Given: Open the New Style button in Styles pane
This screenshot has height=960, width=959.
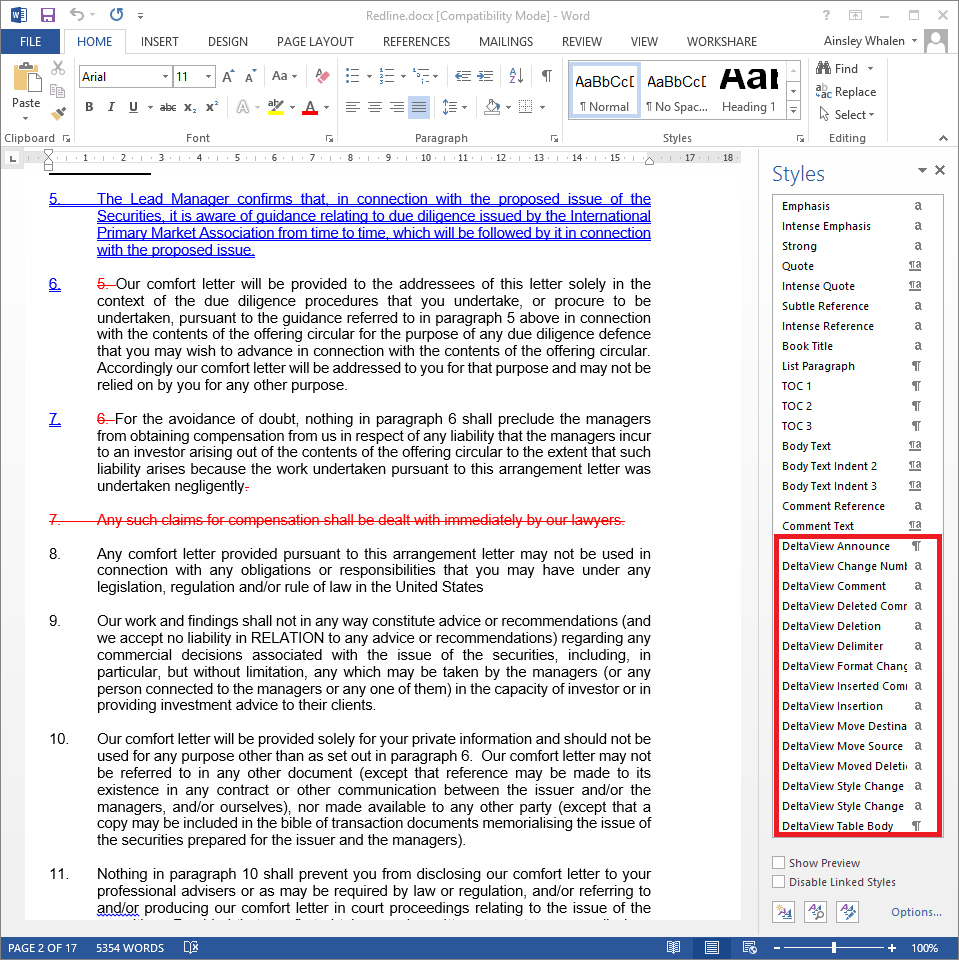Looking at the screenshot, I should coord(784,912).
